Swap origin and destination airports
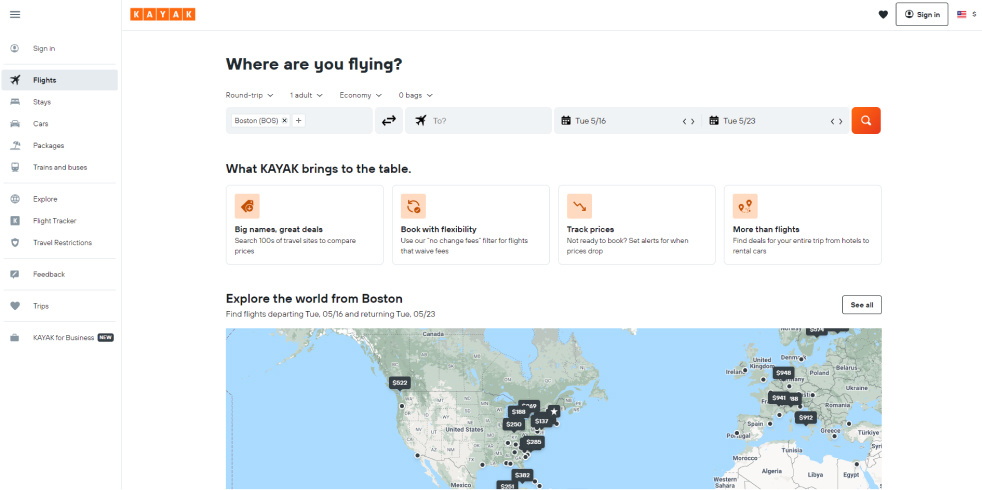 pos(389,121)
